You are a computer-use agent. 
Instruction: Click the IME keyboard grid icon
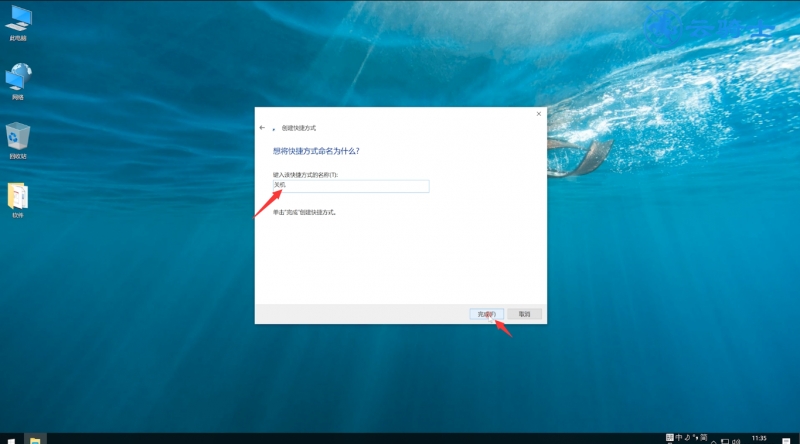[x=670, y=437]
